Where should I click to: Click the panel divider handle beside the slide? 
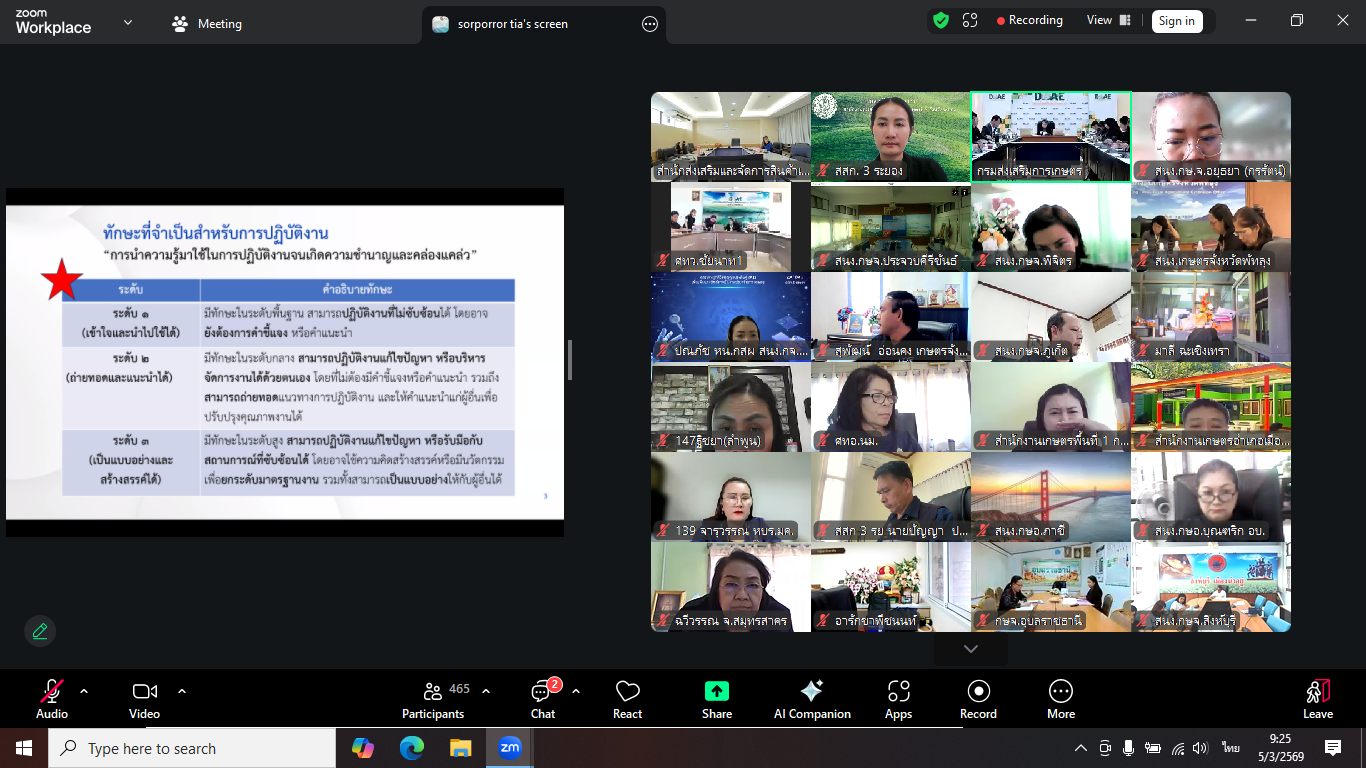click(x=570, y=360)
